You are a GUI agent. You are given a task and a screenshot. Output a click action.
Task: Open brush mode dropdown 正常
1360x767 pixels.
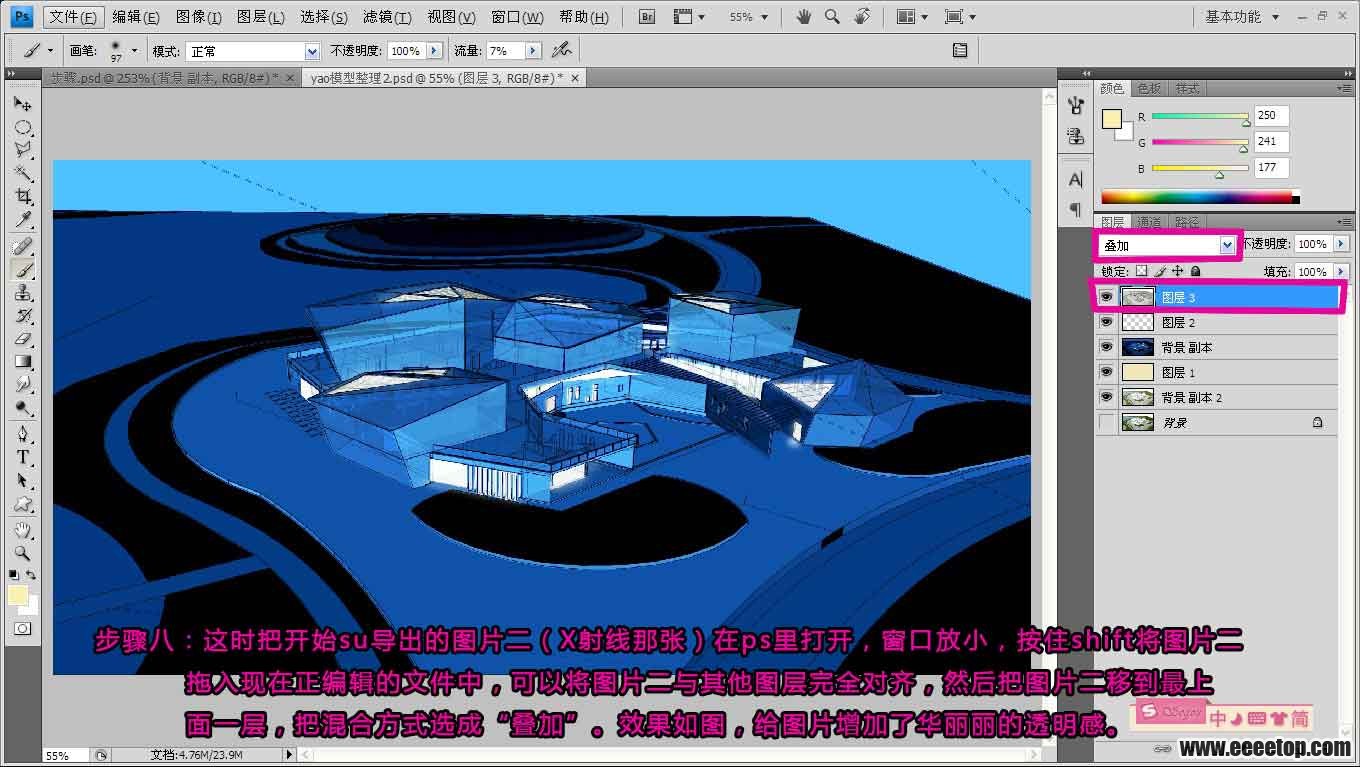point(253,51)
